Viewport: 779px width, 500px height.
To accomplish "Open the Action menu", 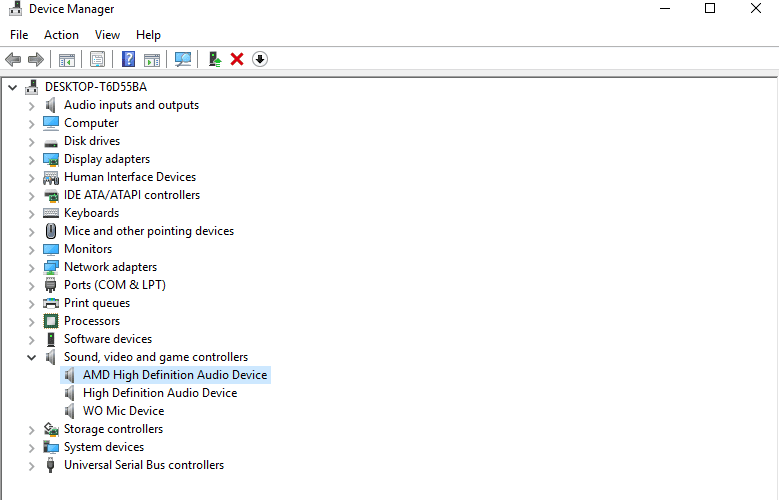I will pos(61,35).
